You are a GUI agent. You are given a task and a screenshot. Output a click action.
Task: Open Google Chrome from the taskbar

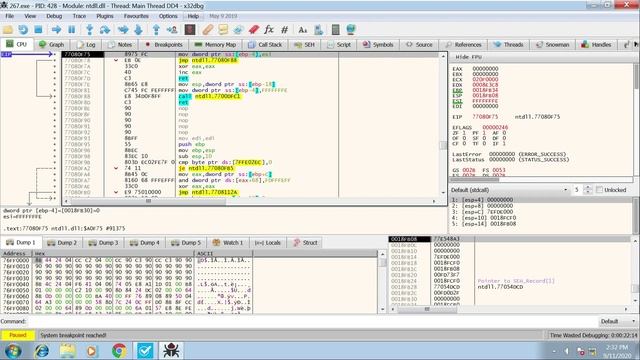(x=119, y=351)
